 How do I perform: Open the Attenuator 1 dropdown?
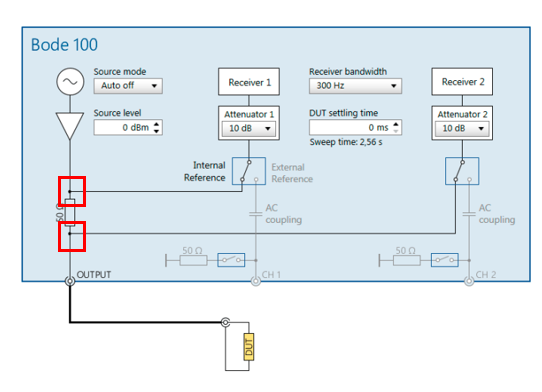coord(249,128)
